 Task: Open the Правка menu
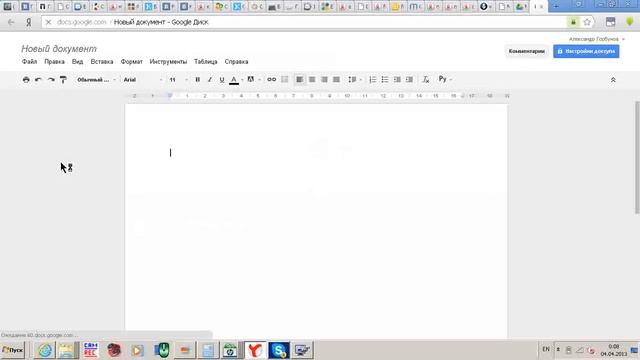(54, 62)
